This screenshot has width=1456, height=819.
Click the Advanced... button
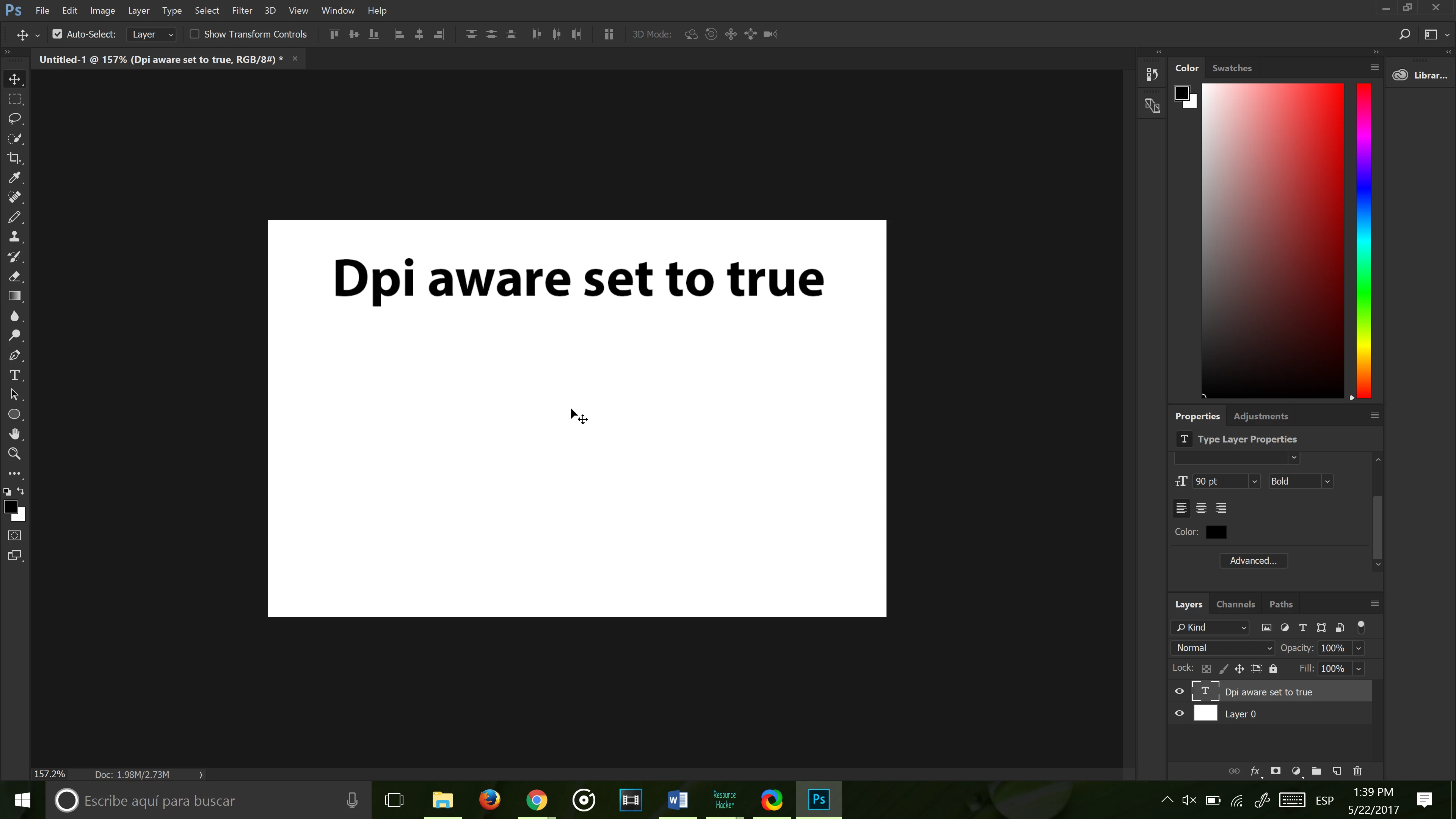[1253, 561]
